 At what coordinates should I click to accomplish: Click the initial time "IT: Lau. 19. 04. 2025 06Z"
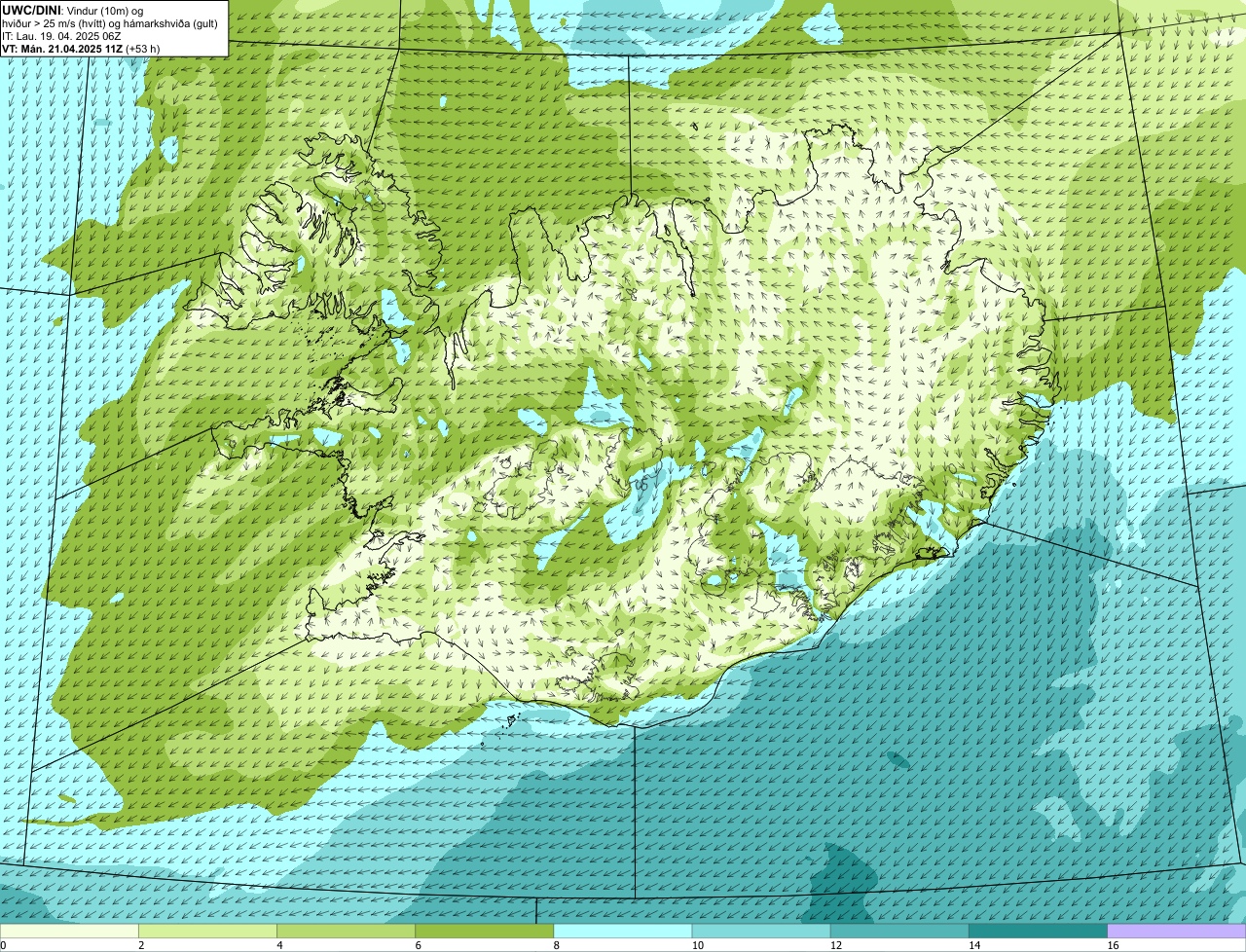[60, 36]
